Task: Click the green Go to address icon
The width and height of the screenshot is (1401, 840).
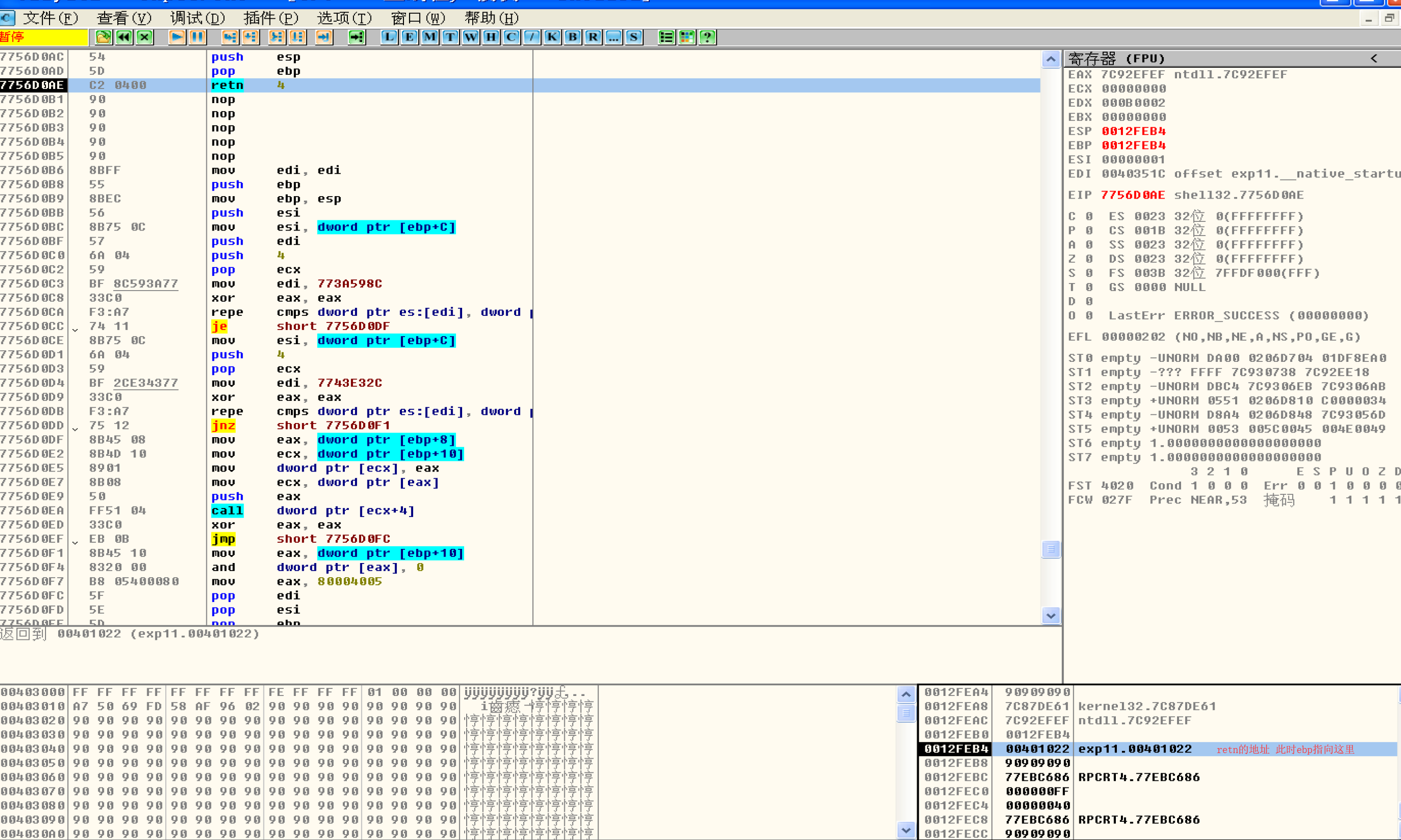Action: [x=356, y=37]
